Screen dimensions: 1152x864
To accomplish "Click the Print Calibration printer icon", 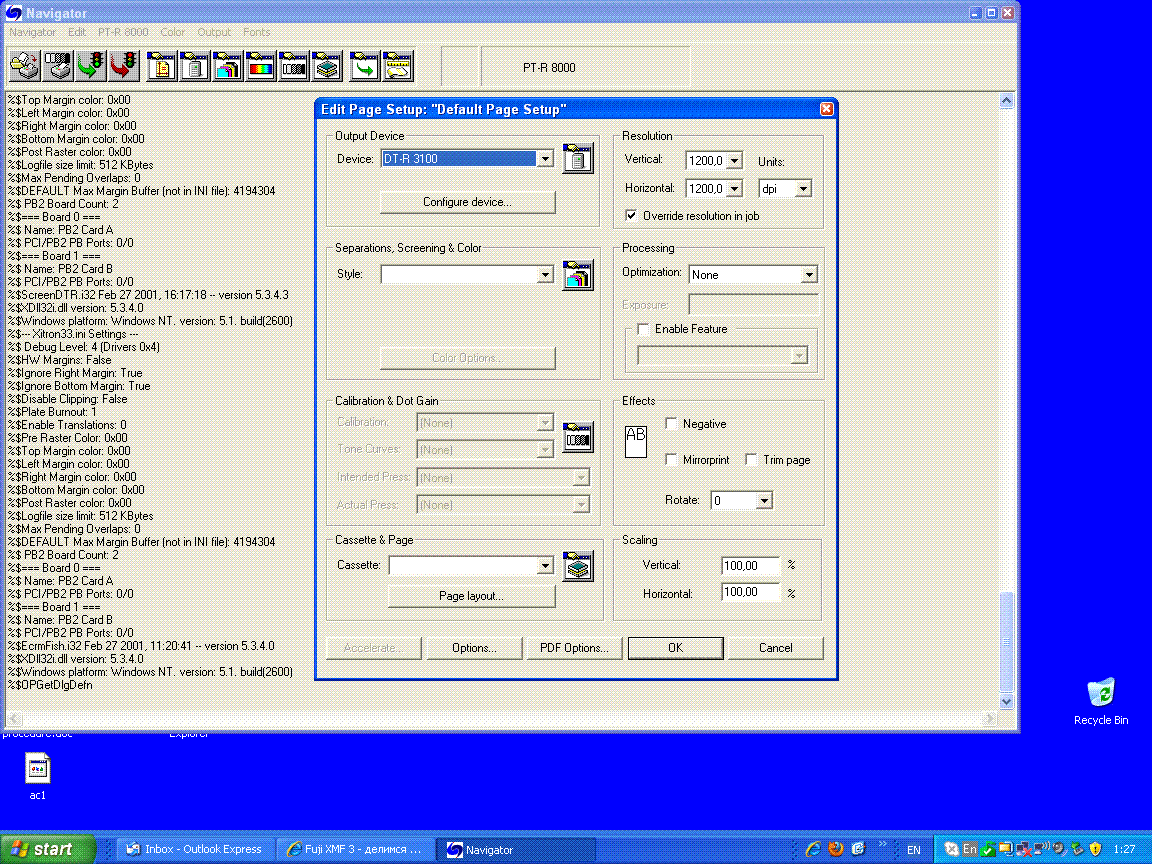I will pos(57,66).
